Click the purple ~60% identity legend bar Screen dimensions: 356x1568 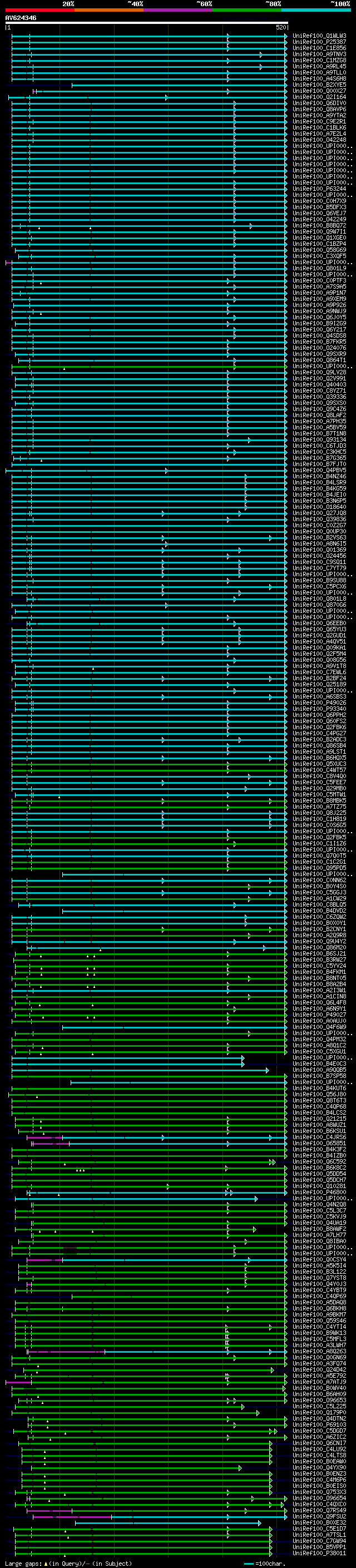pos(179,10)
